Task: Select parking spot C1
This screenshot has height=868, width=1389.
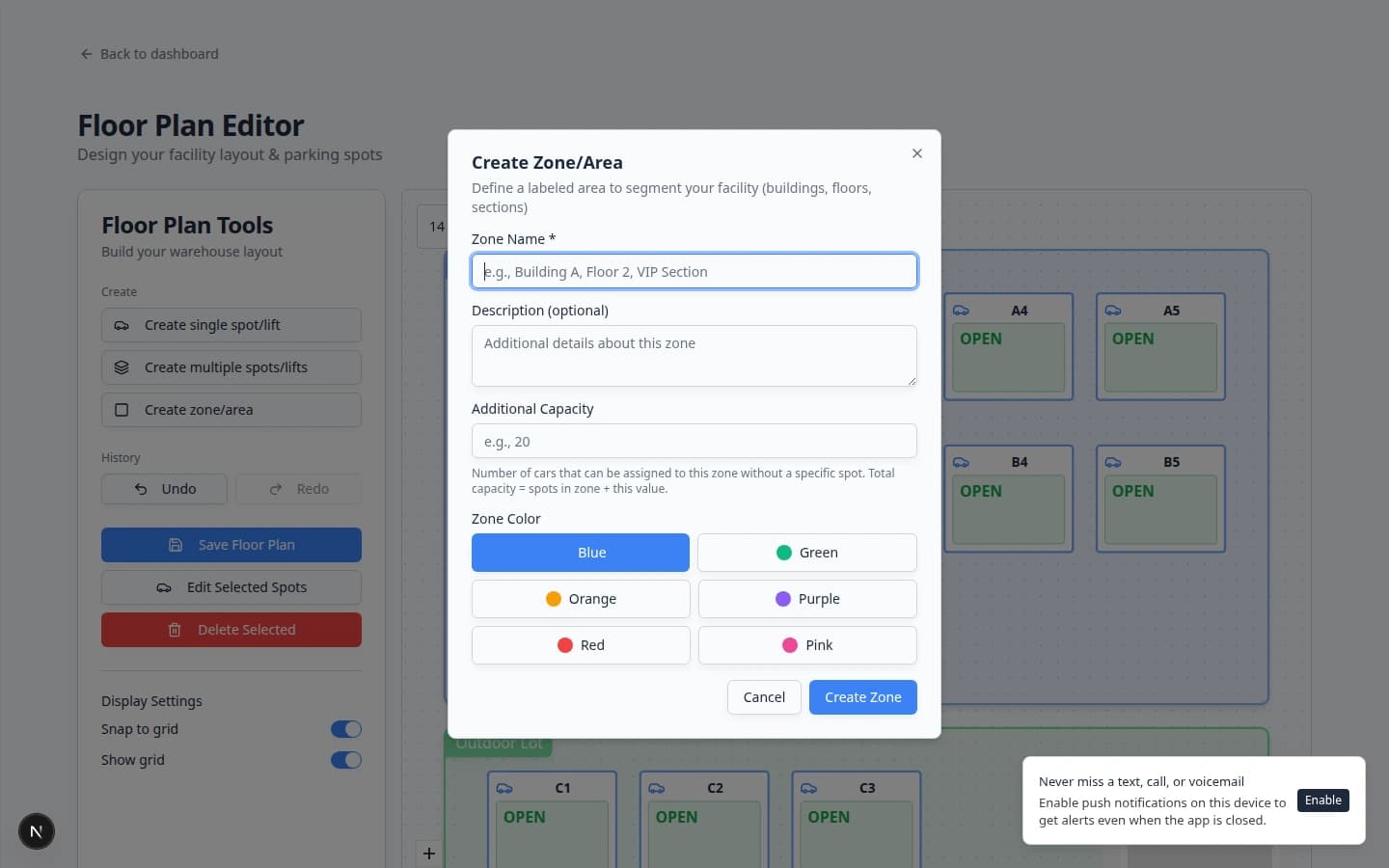Action: [x=553, y=820]
